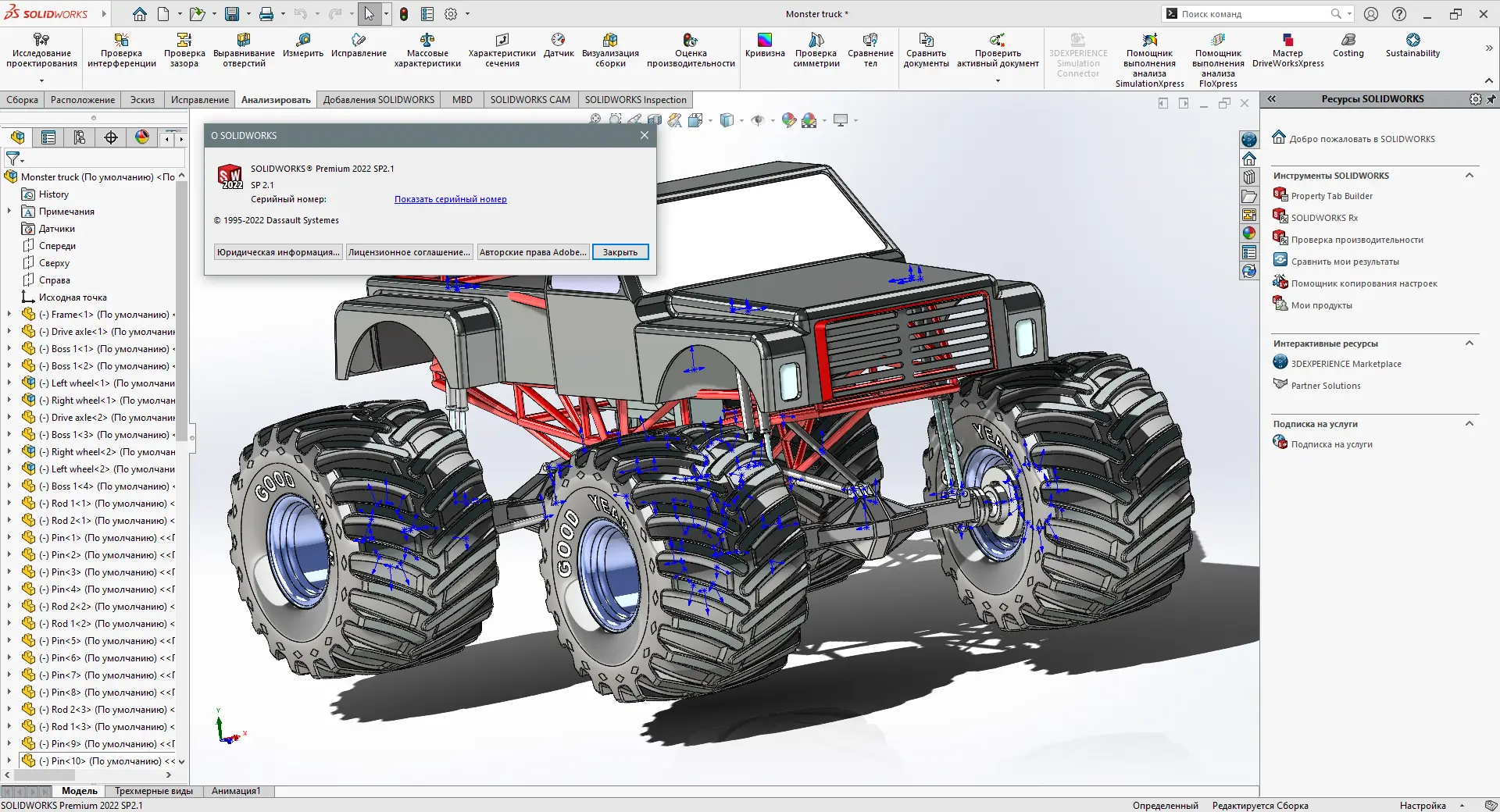
Task: Collapse the Инструменты SOLIDWORKS section
Action: tap(1470, 176)
